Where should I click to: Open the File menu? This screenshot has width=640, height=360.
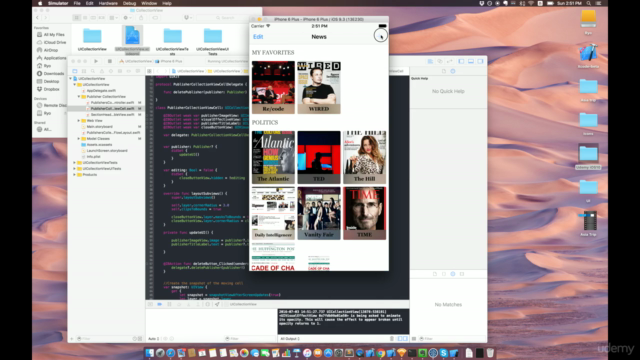click(77, 3)
